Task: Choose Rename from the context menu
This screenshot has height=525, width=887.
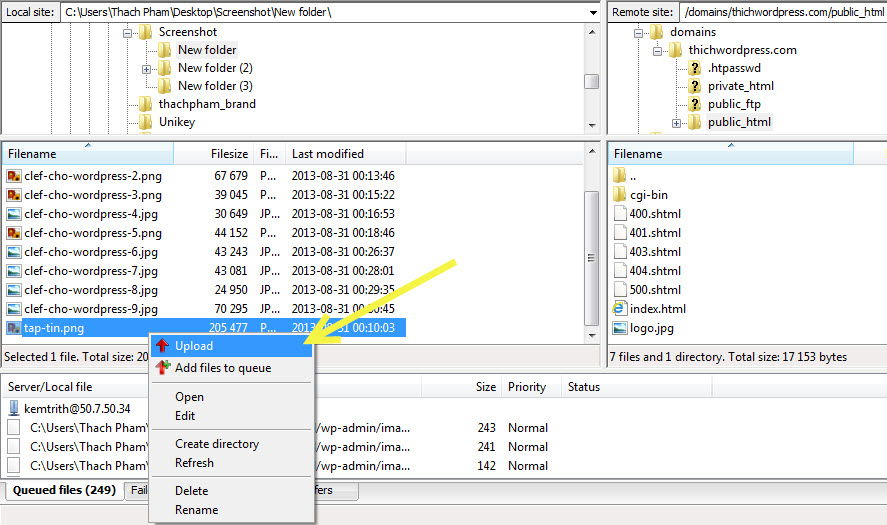Action: (196, 509)
